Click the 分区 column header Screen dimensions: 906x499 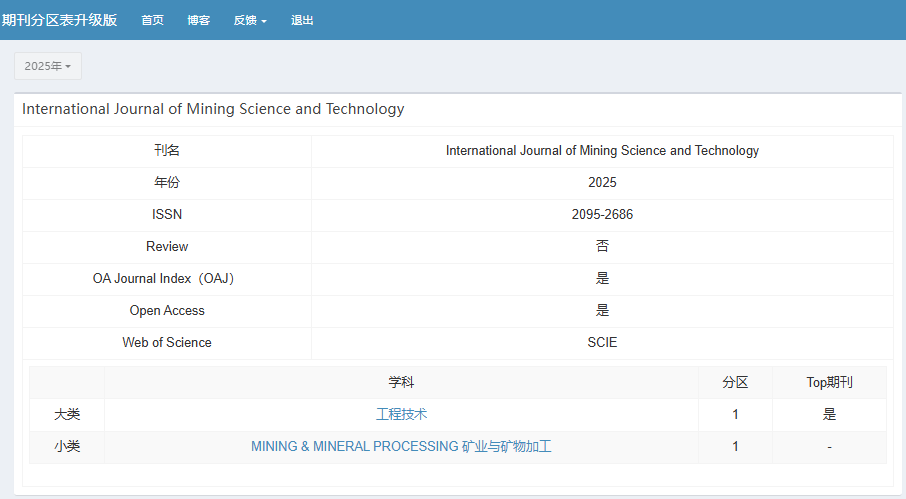pyautogui.click(x=735, y=382)
